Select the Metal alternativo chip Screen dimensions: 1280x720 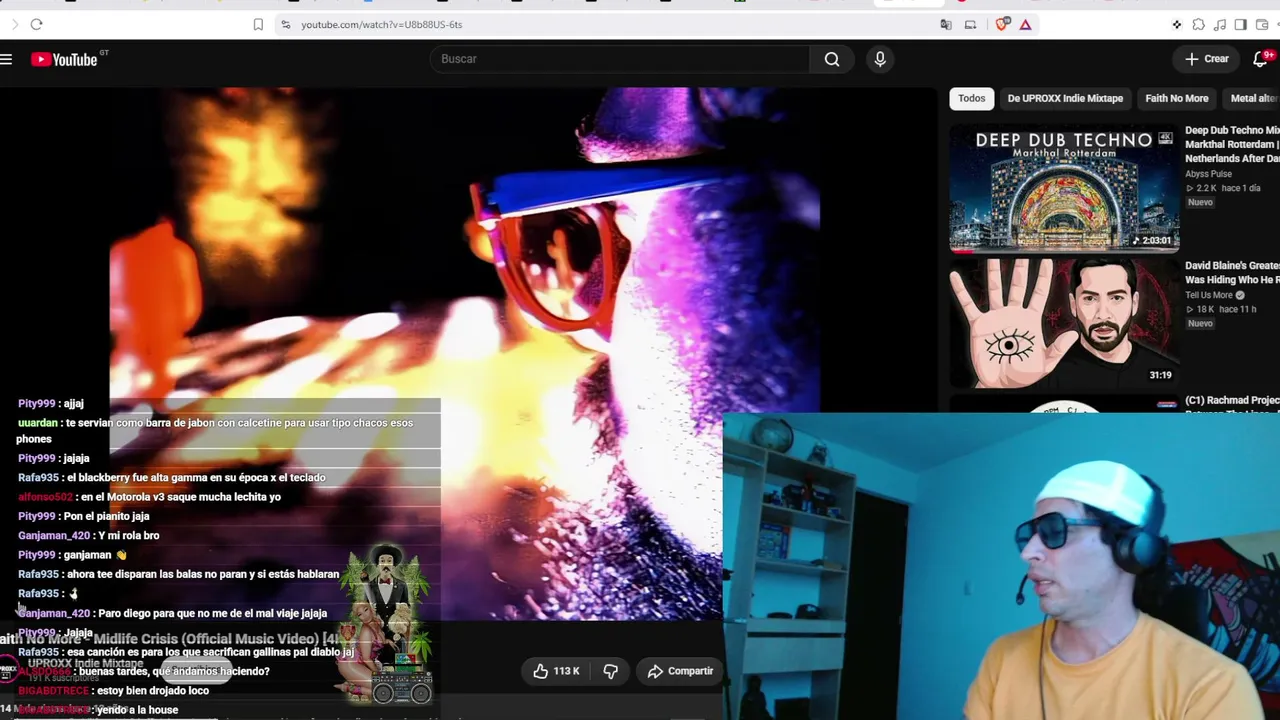pyautogui.click(x=1253, y=98)
